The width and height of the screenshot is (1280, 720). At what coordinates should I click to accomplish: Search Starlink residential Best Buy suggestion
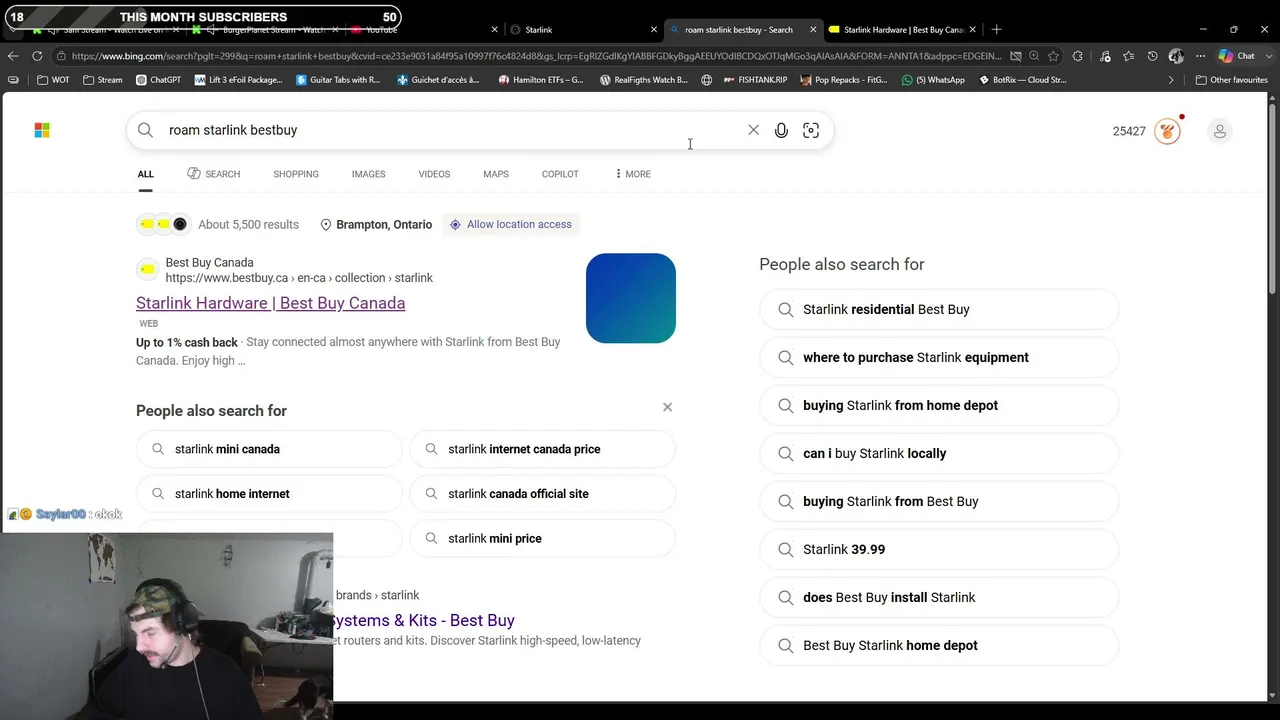[x=939, y=309]
